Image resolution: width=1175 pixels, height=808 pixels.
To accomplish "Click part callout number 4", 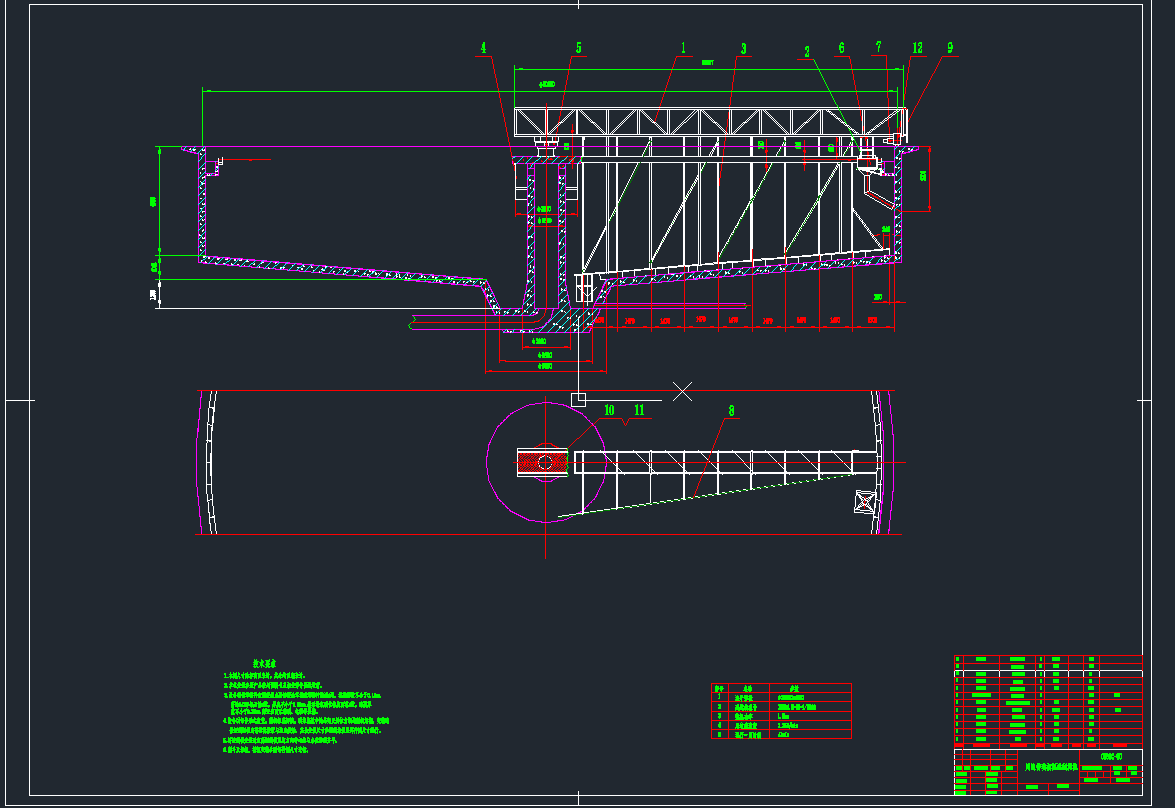I will [x=484, y=48].
